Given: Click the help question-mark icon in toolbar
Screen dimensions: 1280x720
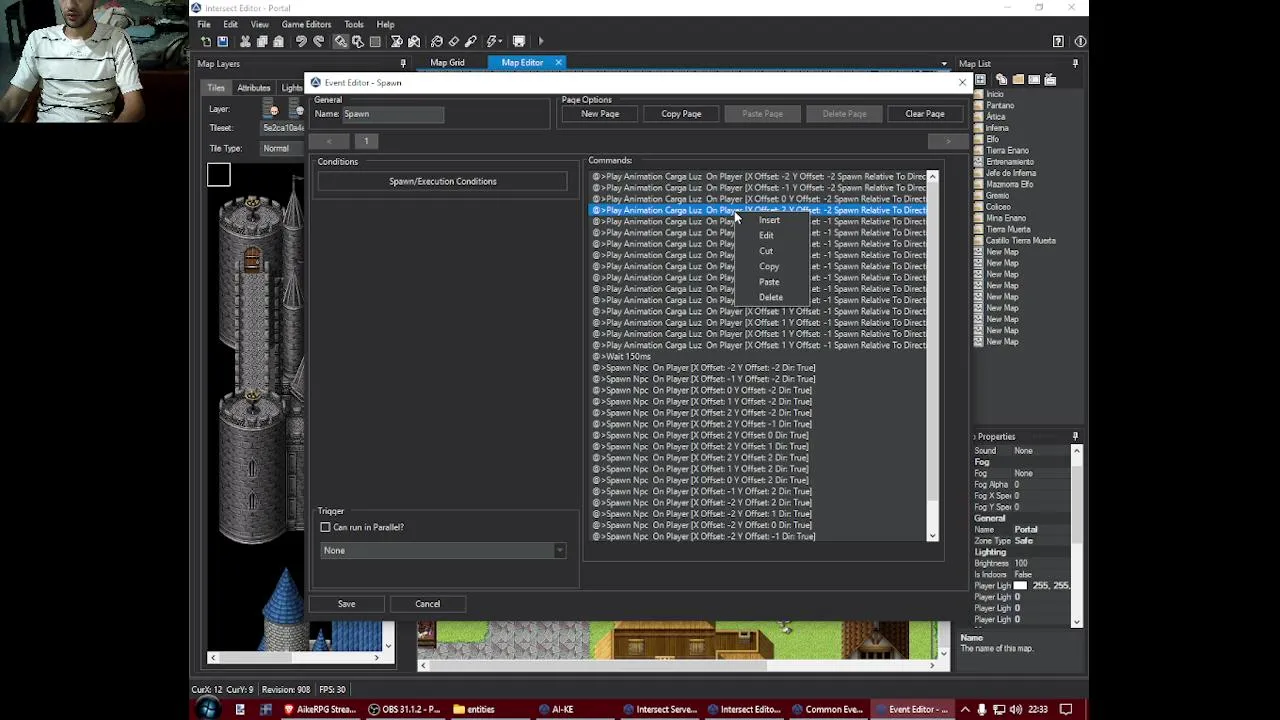Looking at the screenshot, I should click(x=1058, y=41).
